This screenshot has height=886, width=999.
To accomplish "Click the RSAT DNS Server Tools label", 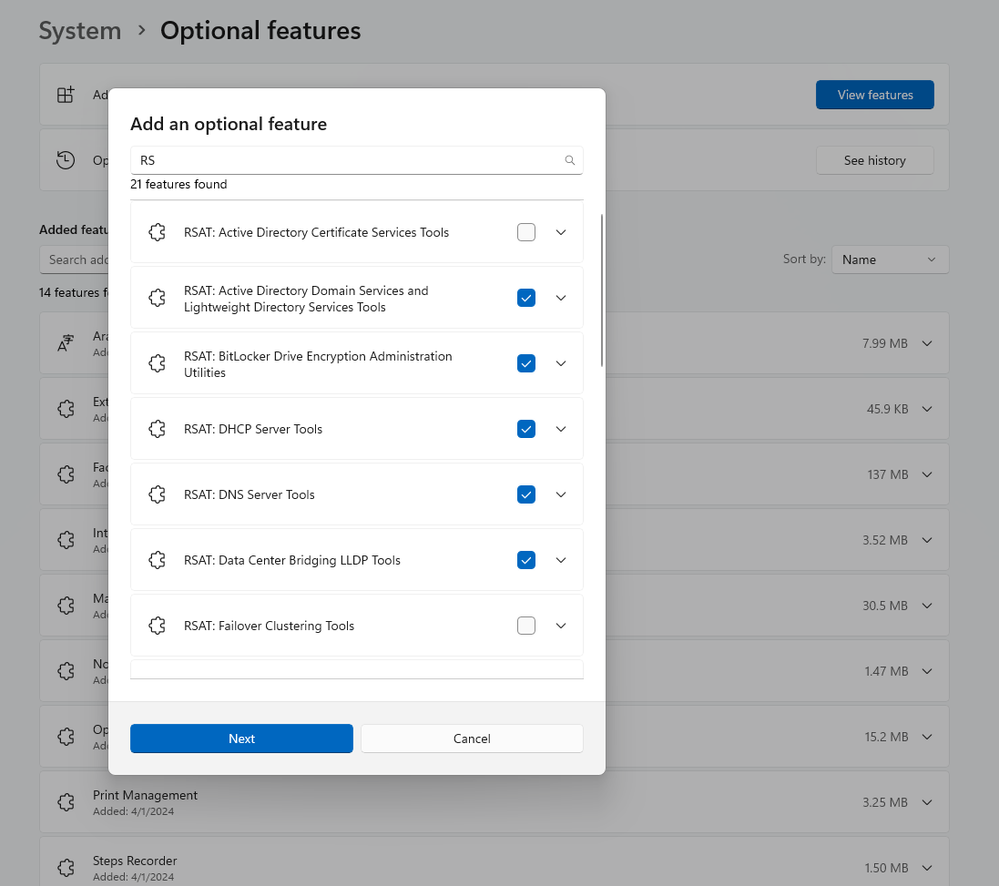I will [249, 495].
